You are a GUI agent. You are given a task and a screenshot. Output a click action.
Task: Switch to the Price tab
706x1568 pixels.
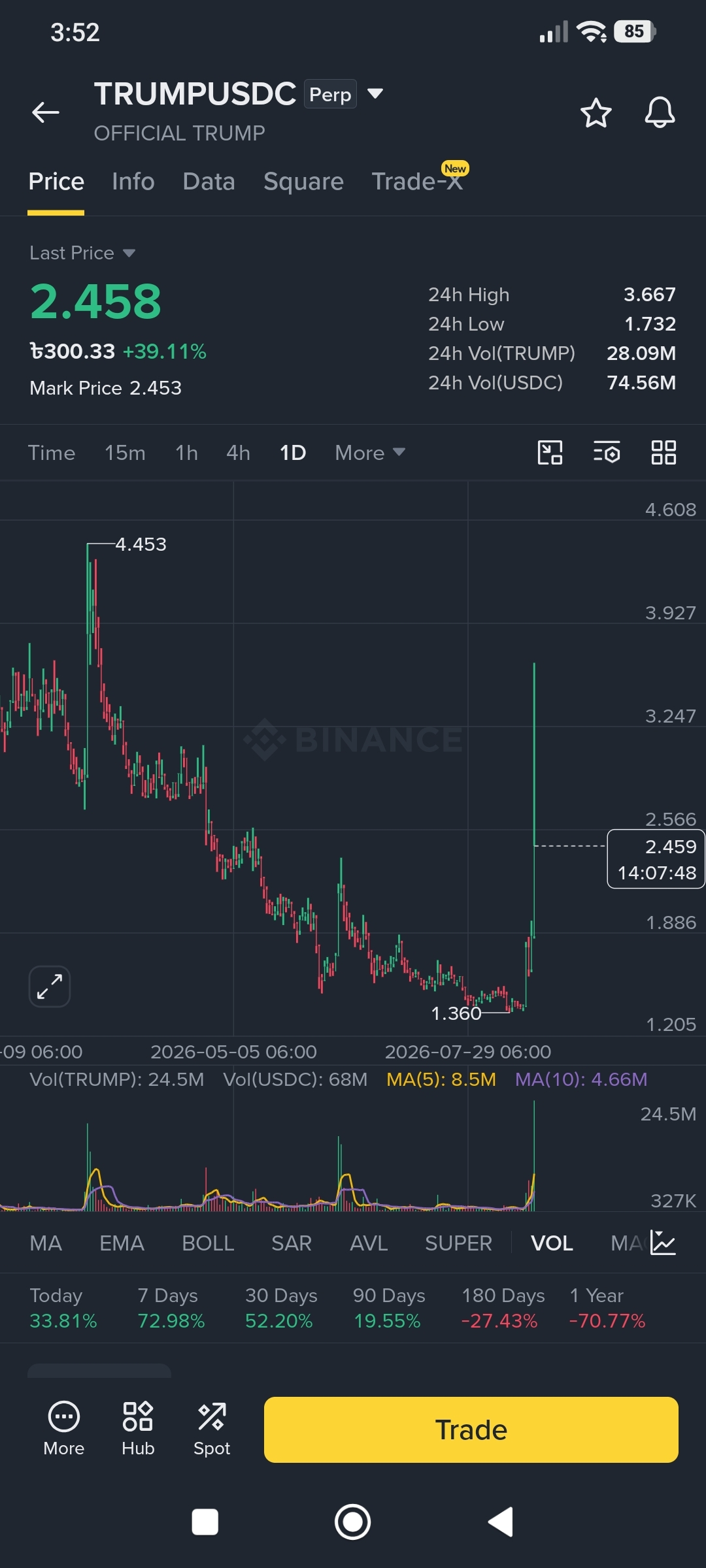point(56,182)
